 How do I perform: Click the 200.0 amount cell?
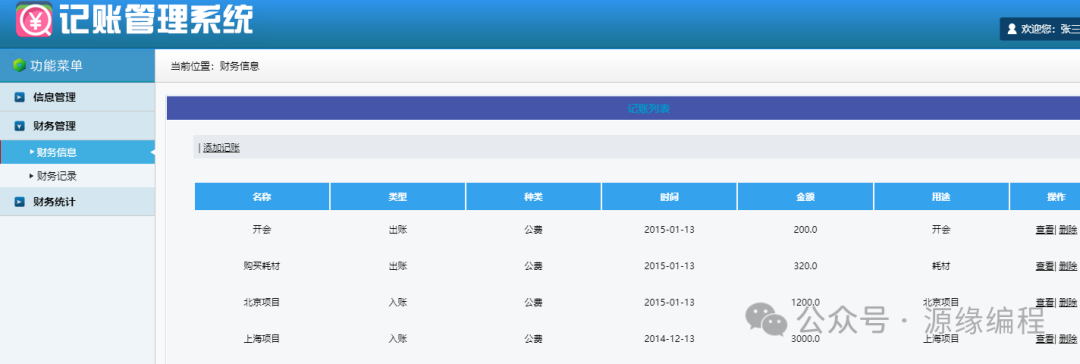(805, 230)
